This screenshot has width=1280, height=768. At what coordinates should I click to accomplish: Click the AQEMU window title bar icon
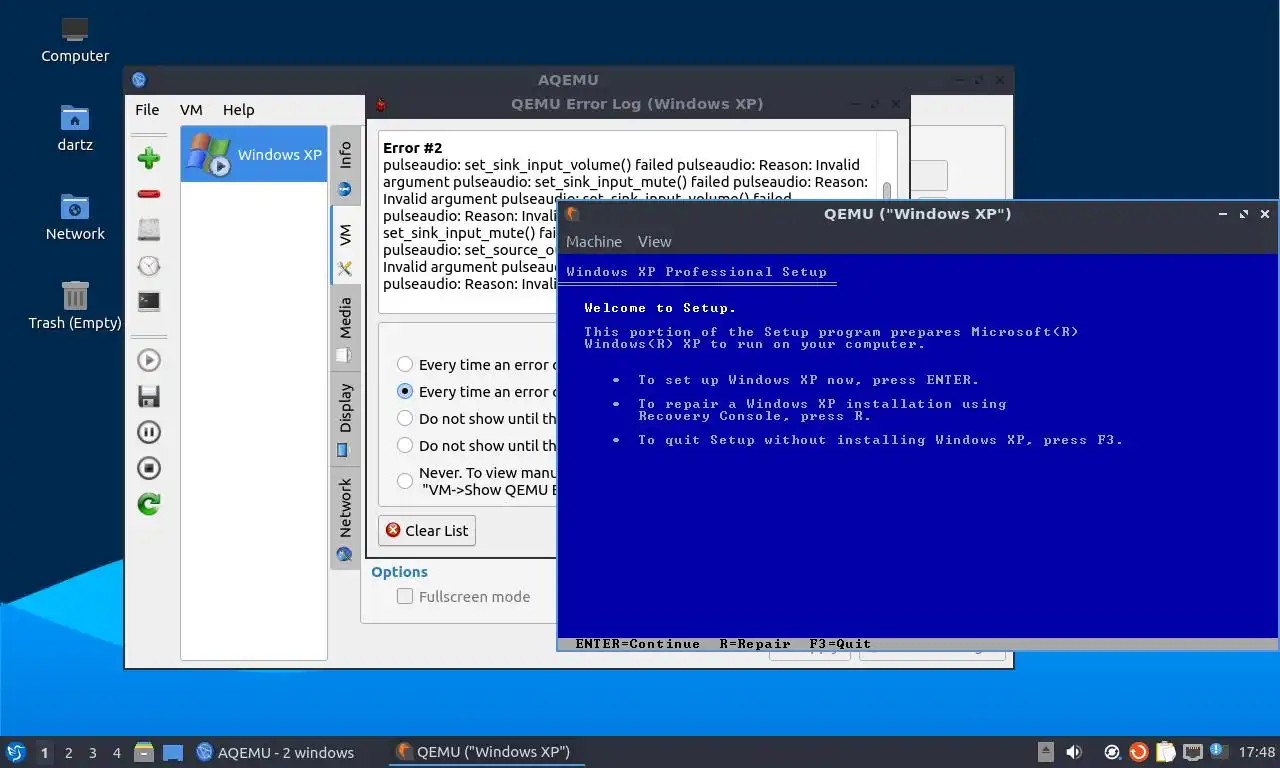tap(139, 80)
